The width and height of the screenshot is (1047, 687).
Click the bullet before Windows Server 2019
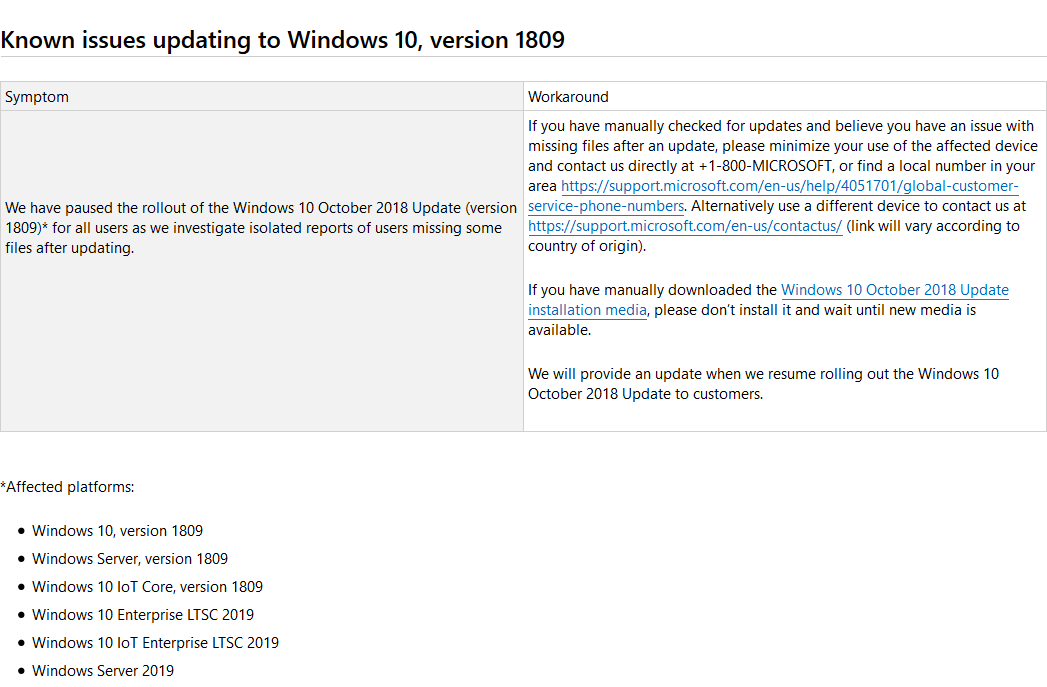[21, 671]
